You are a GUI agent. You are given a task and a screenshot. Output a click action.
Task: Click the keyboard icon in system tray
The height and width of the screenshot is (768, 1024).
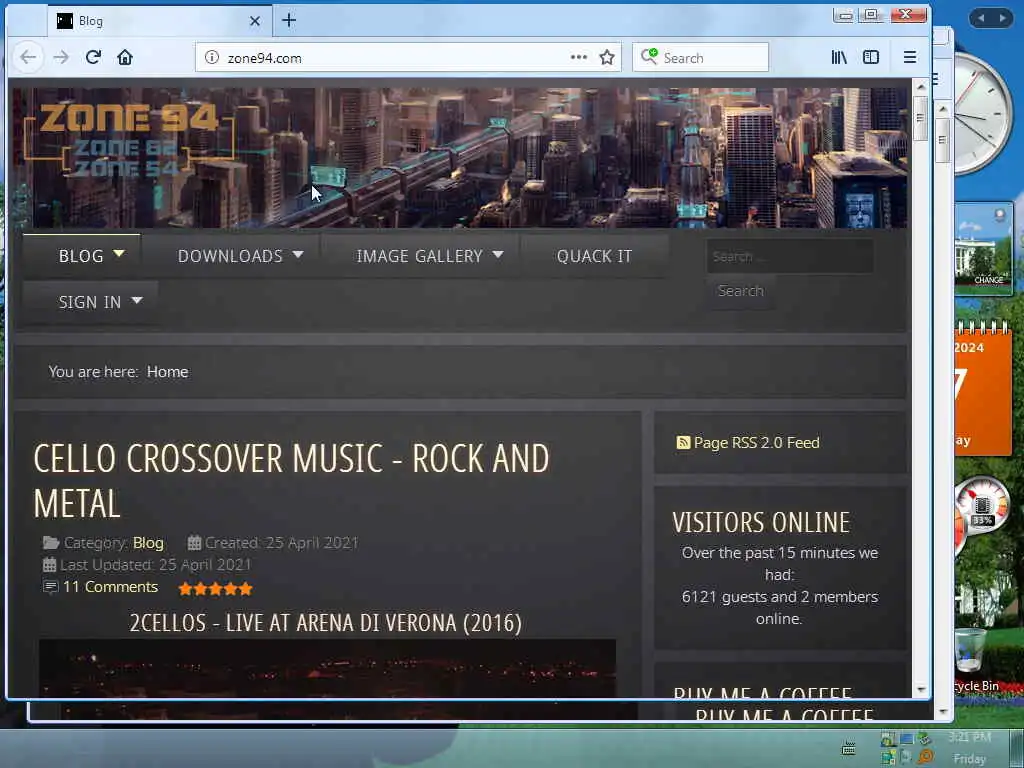click(x=848, y=748)
